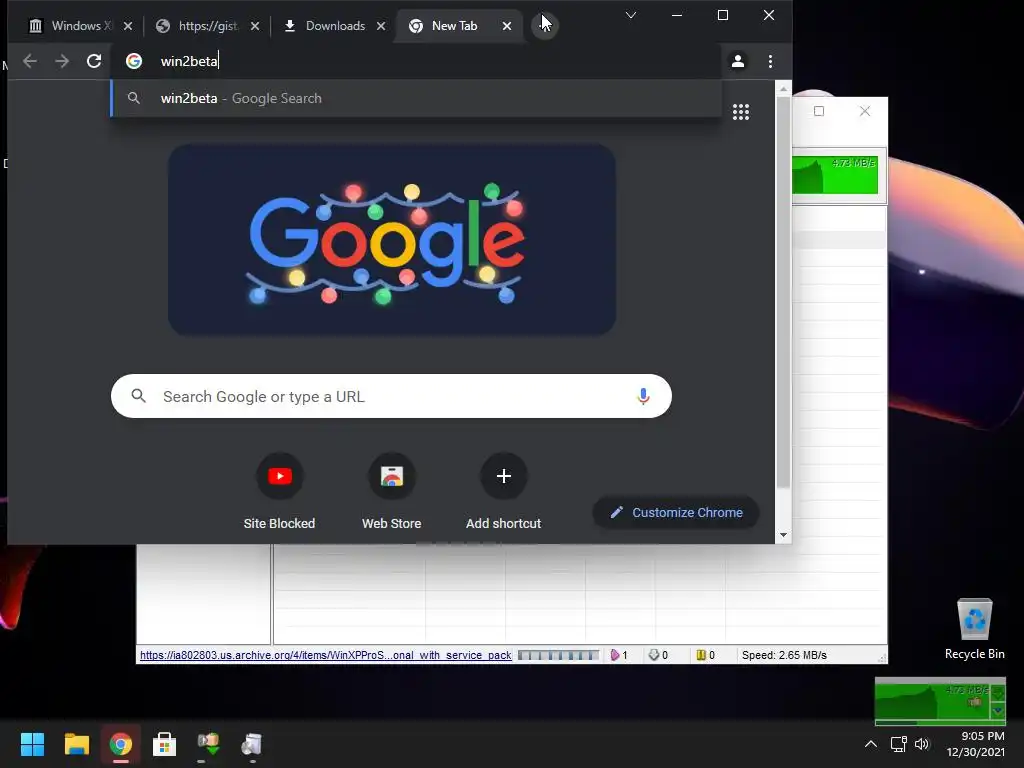Viewport: 1024px width, 768px height.
Task: Open the Web Store shortcut
Action: point(392,492)
